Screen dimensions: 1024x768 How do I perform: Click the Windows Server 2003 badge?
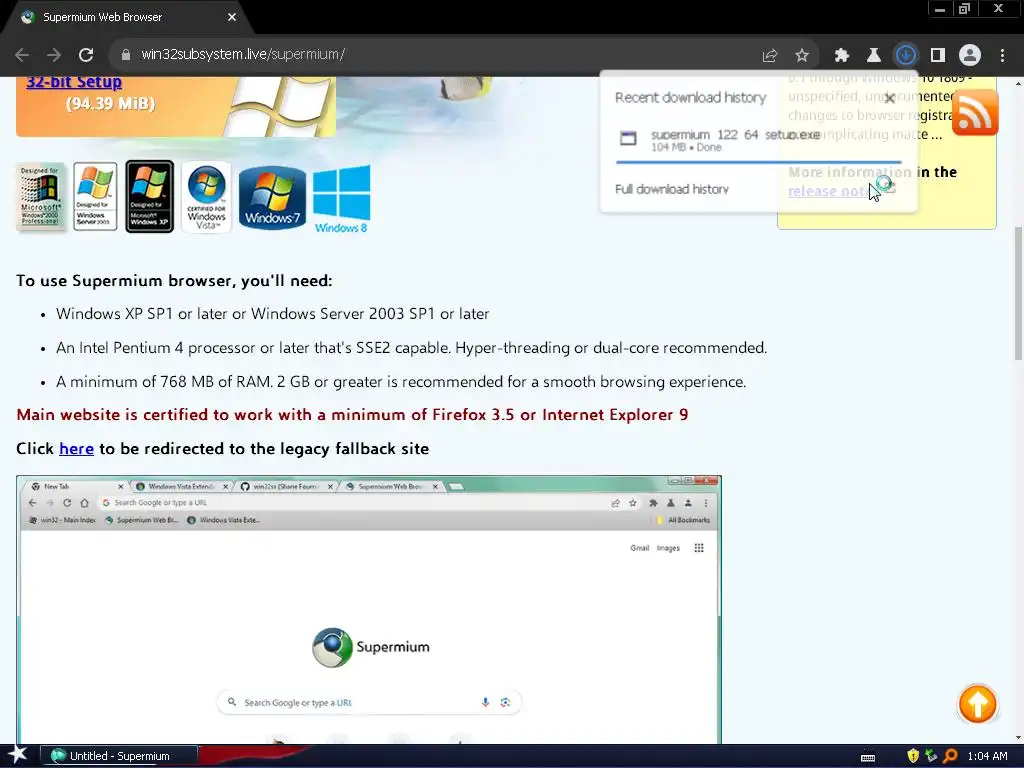coord(95,196)
